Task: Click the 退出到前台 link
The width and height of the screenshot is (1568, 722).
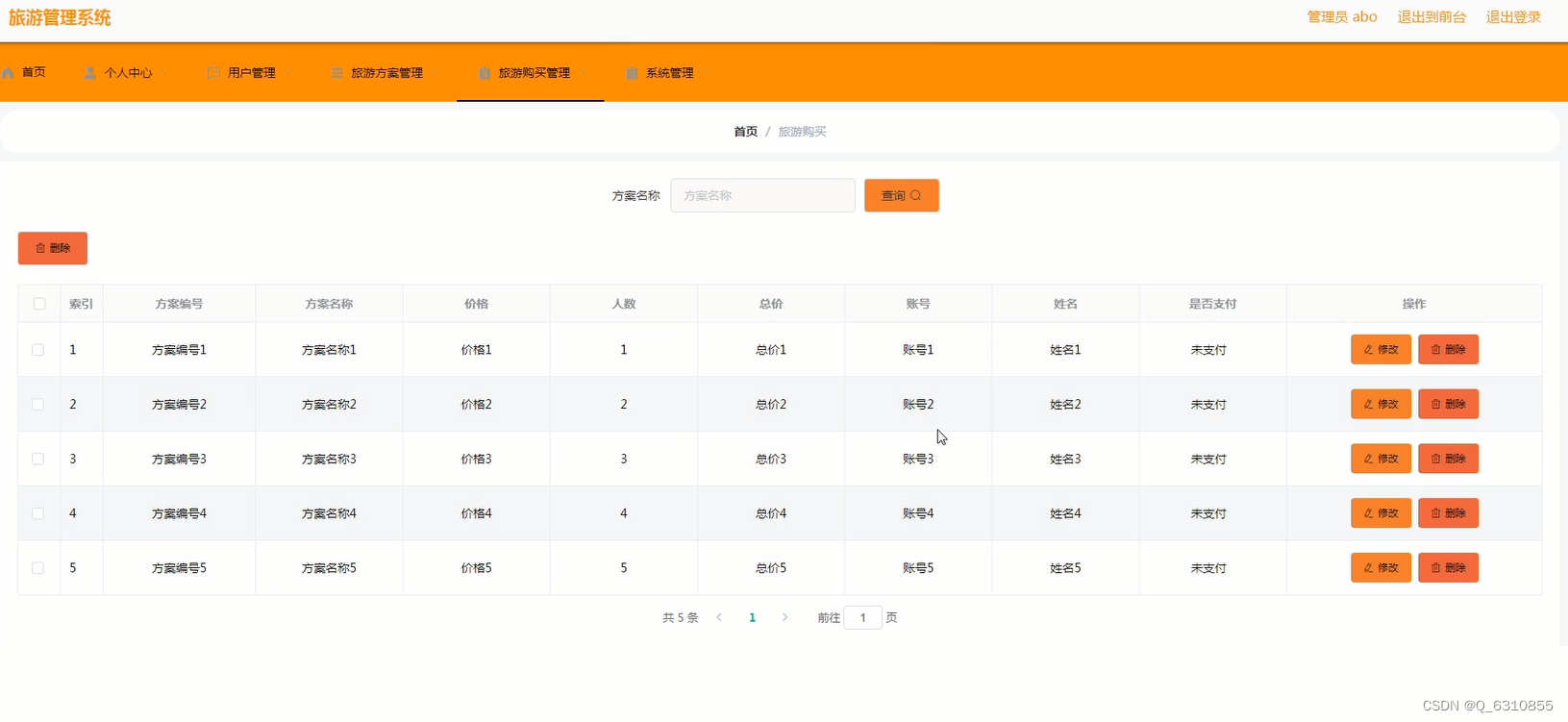Action: (x=1431, y=17)
